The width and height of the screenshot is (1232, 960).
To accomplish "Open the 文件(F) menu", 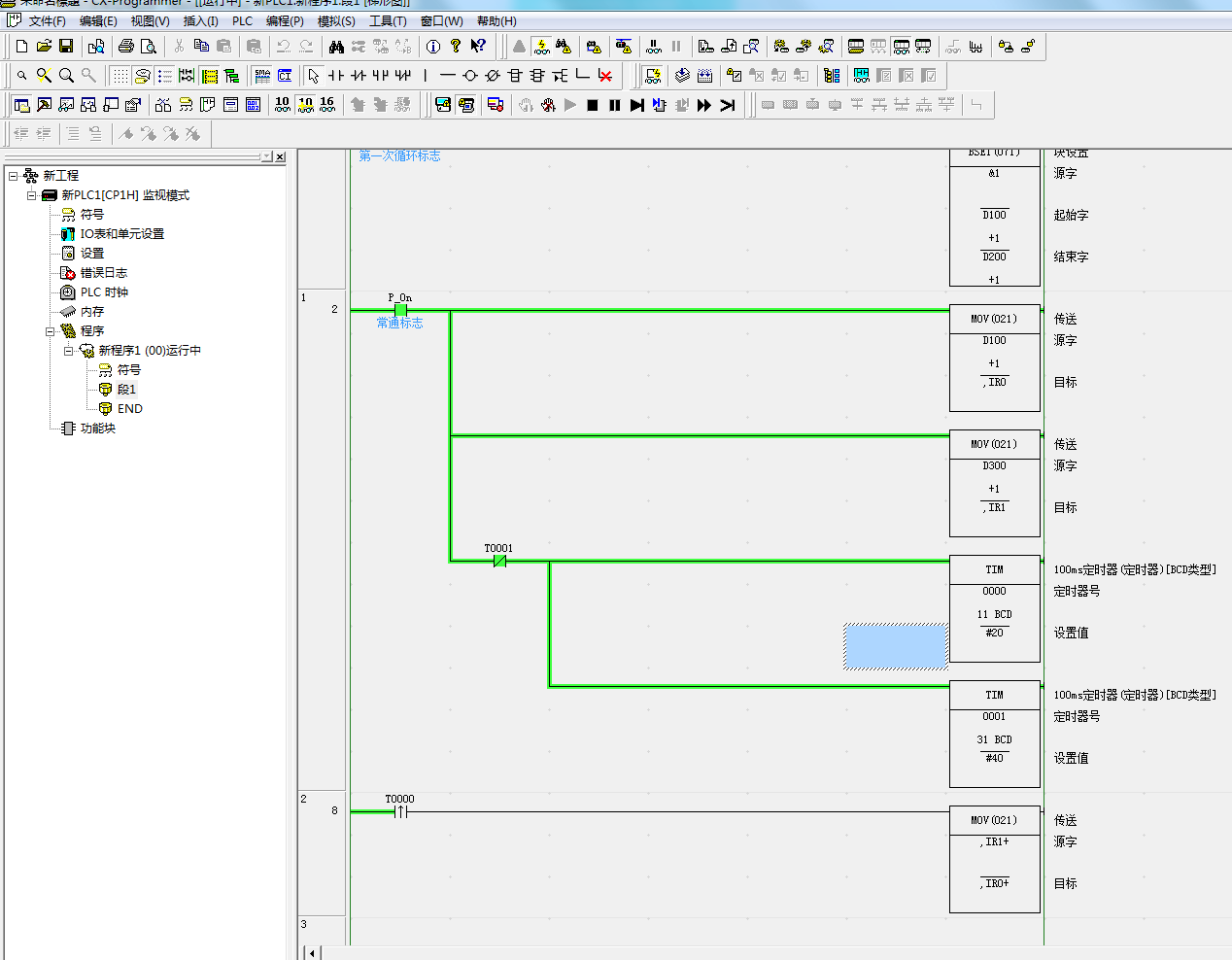I will coord(46,20).
